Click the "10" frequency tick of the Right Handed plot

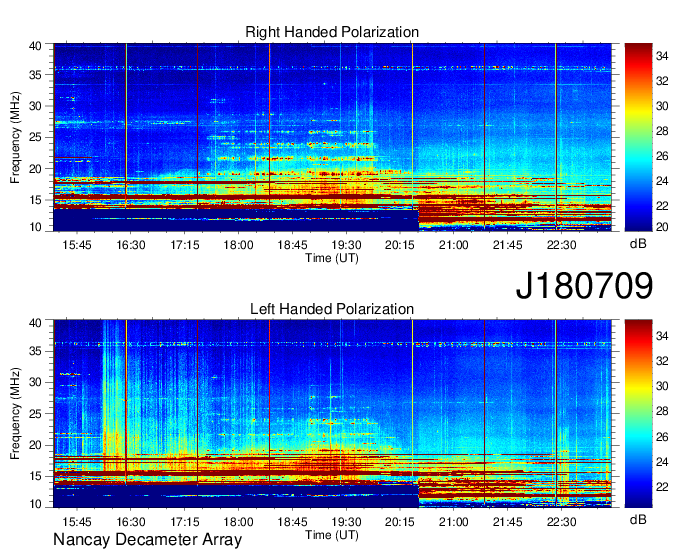pos(36,227)
